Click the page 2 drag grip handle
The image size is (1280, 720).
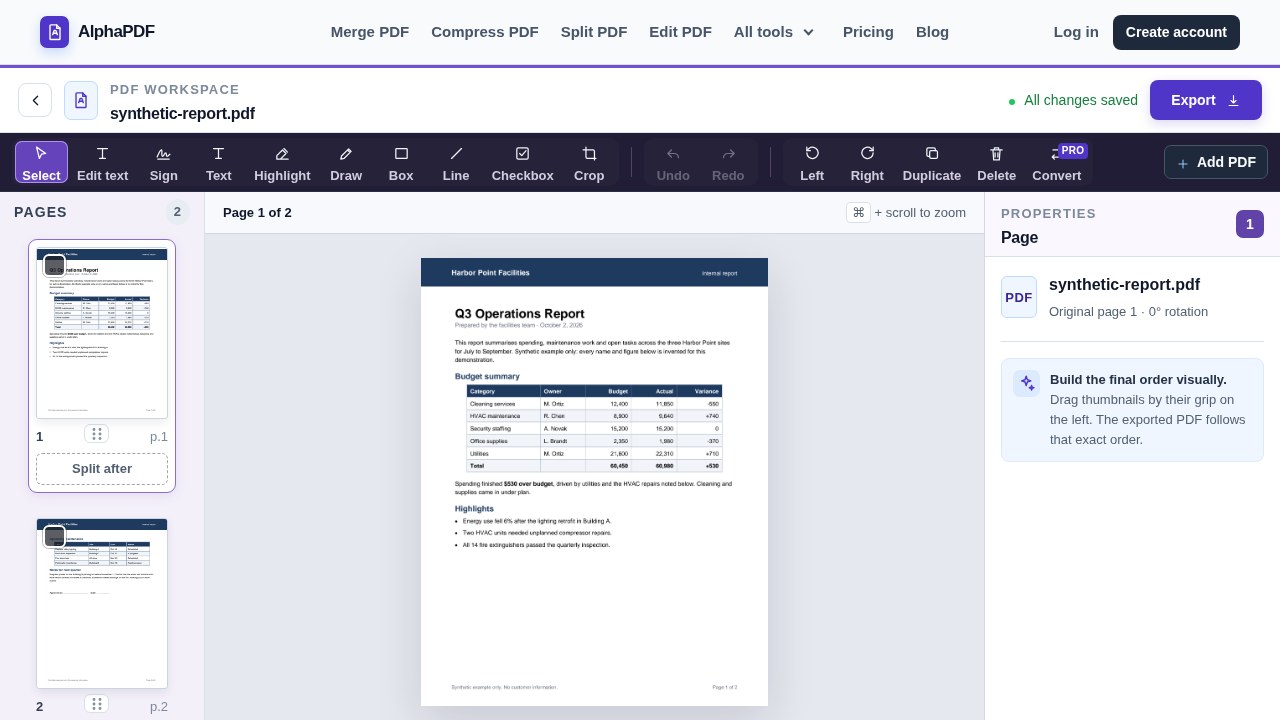coord(97,704)
